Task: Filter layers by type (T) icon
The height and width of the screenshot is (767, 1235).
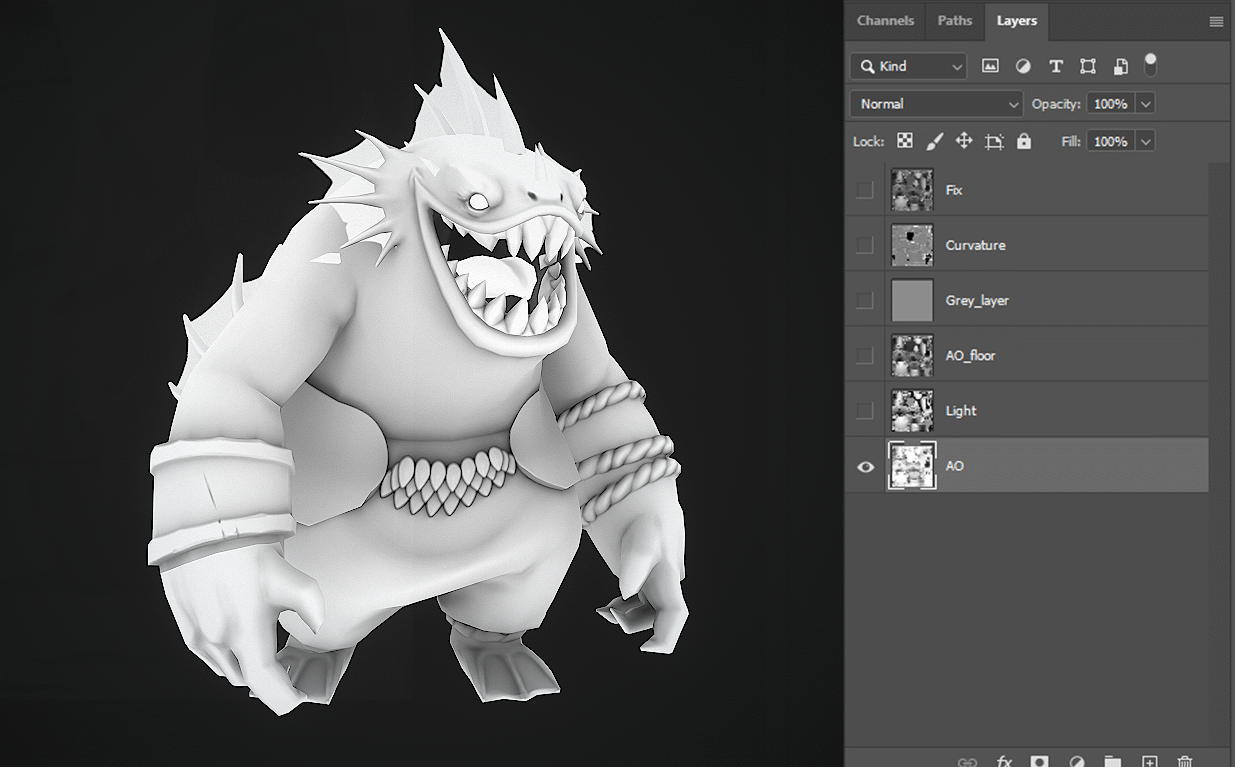Action: point(1055,66)
